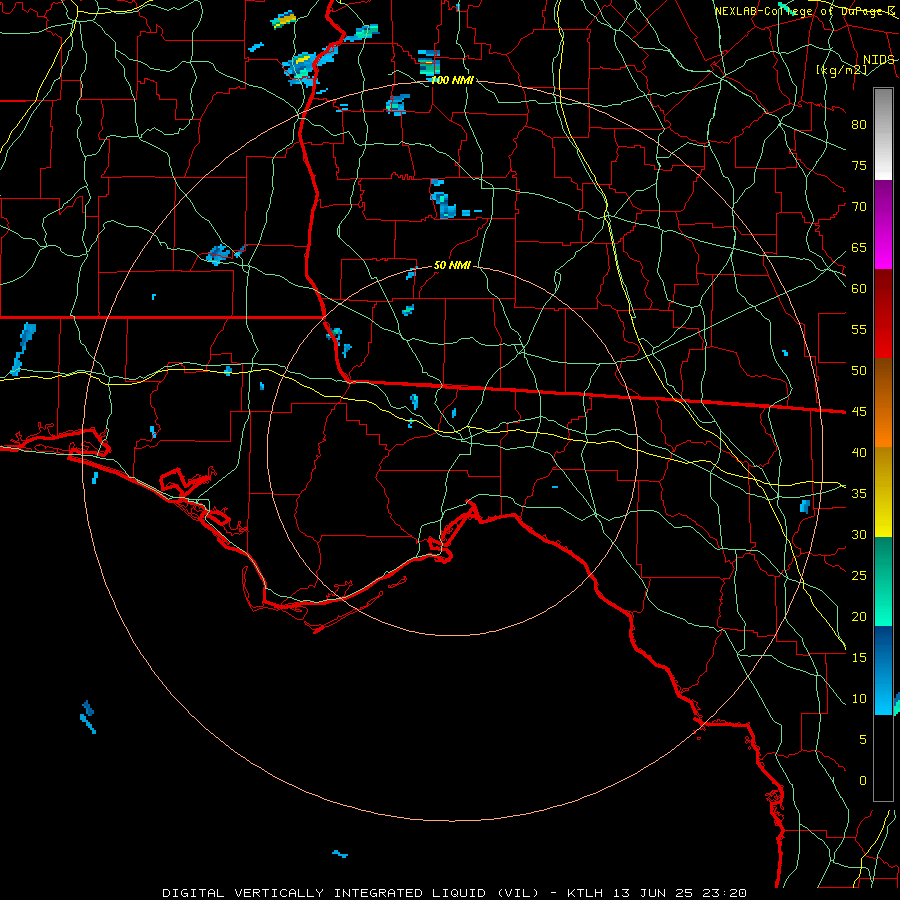Click the white-gray segment of the color bar
This screenshot has width=900, height=900.
click(883, 134)
